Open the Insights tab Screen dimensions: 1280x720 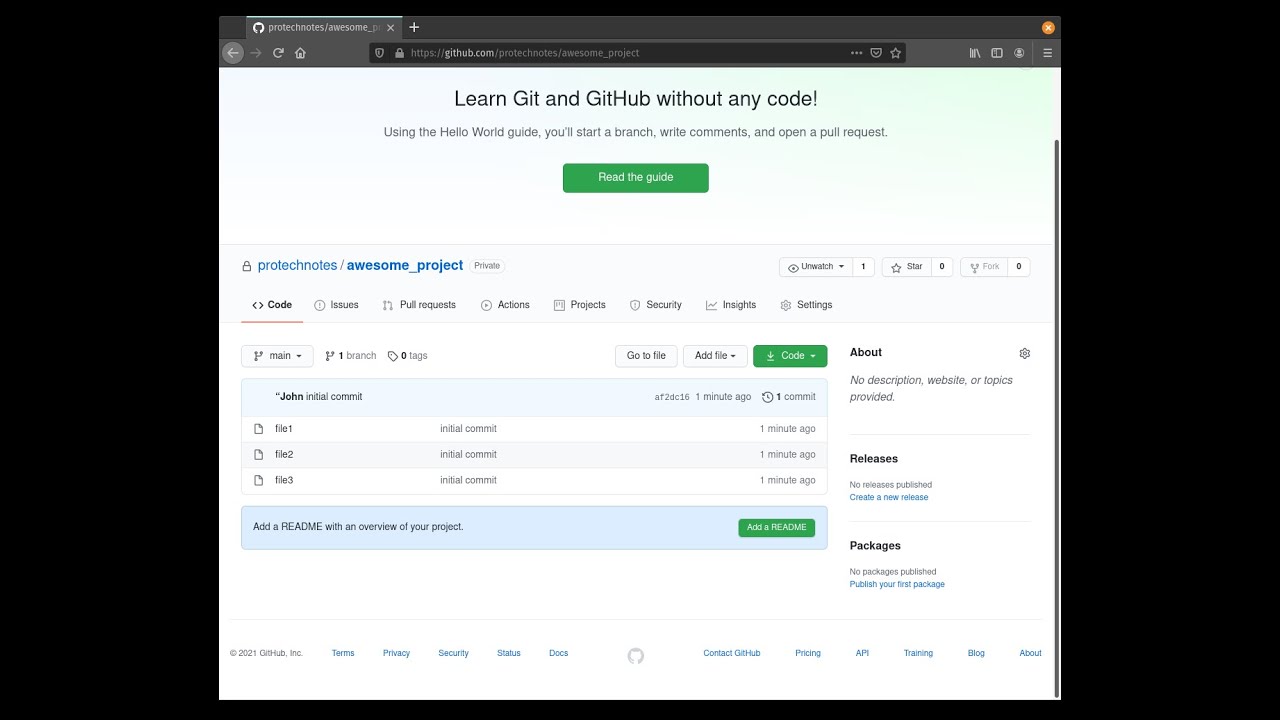click(x=731, y=305)
